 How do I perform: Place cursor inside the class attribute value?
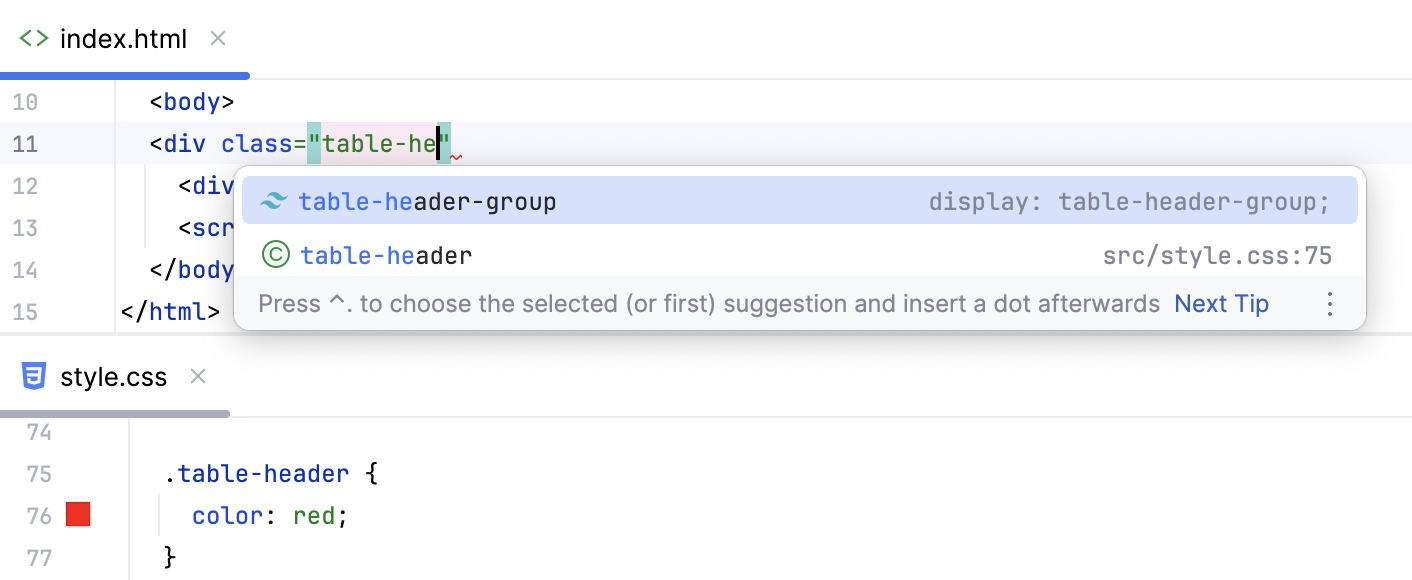click(380, 143)
